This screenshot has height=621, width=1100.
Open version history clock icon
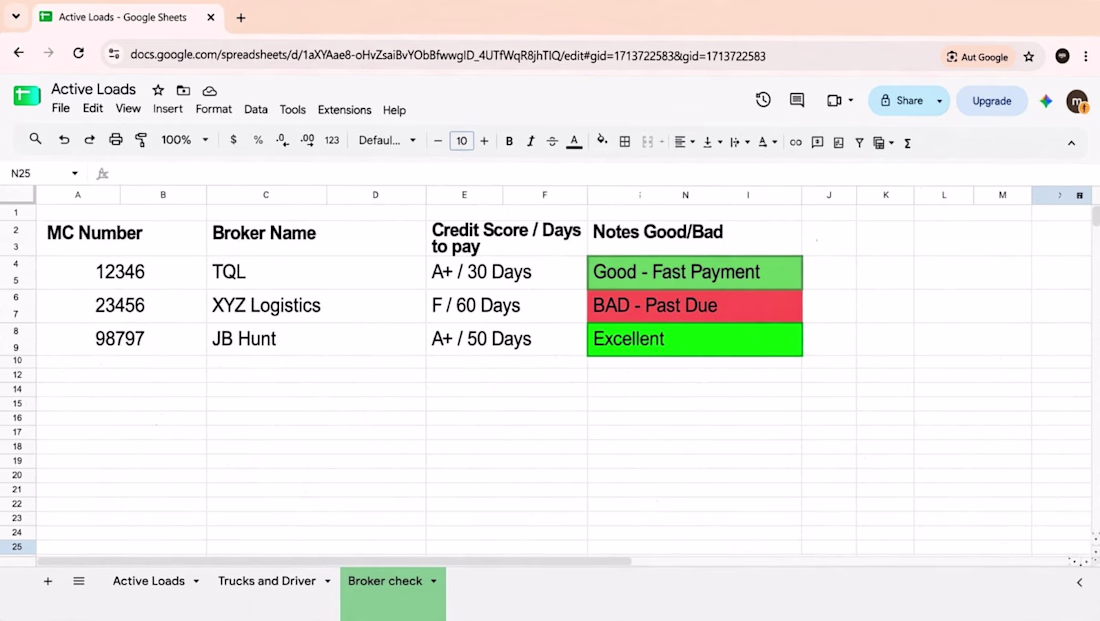tap(763, 100)
